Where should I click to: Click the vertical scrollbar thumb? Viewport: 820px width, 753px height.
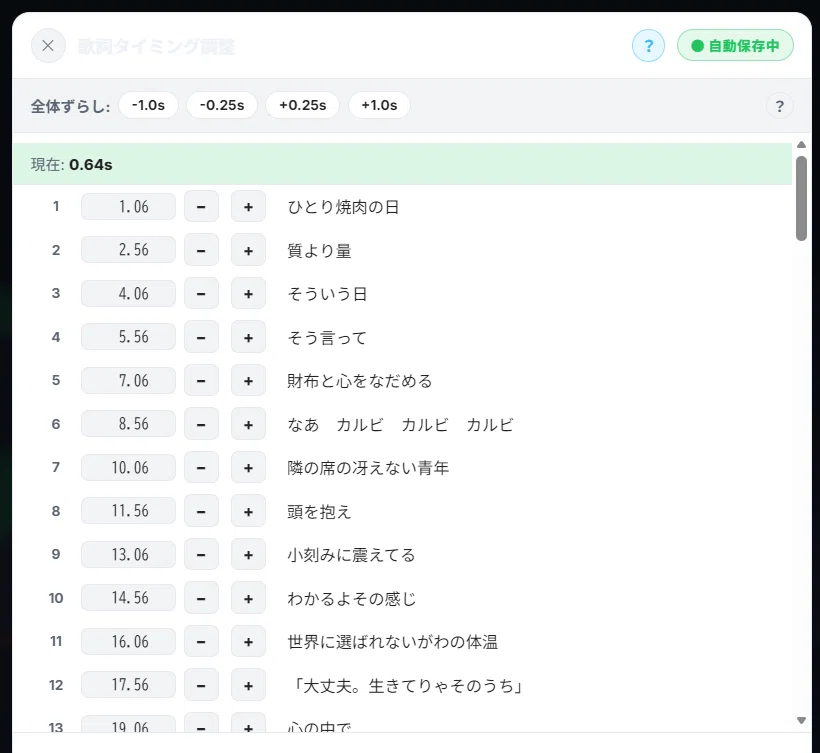click(x=801, y=198)
